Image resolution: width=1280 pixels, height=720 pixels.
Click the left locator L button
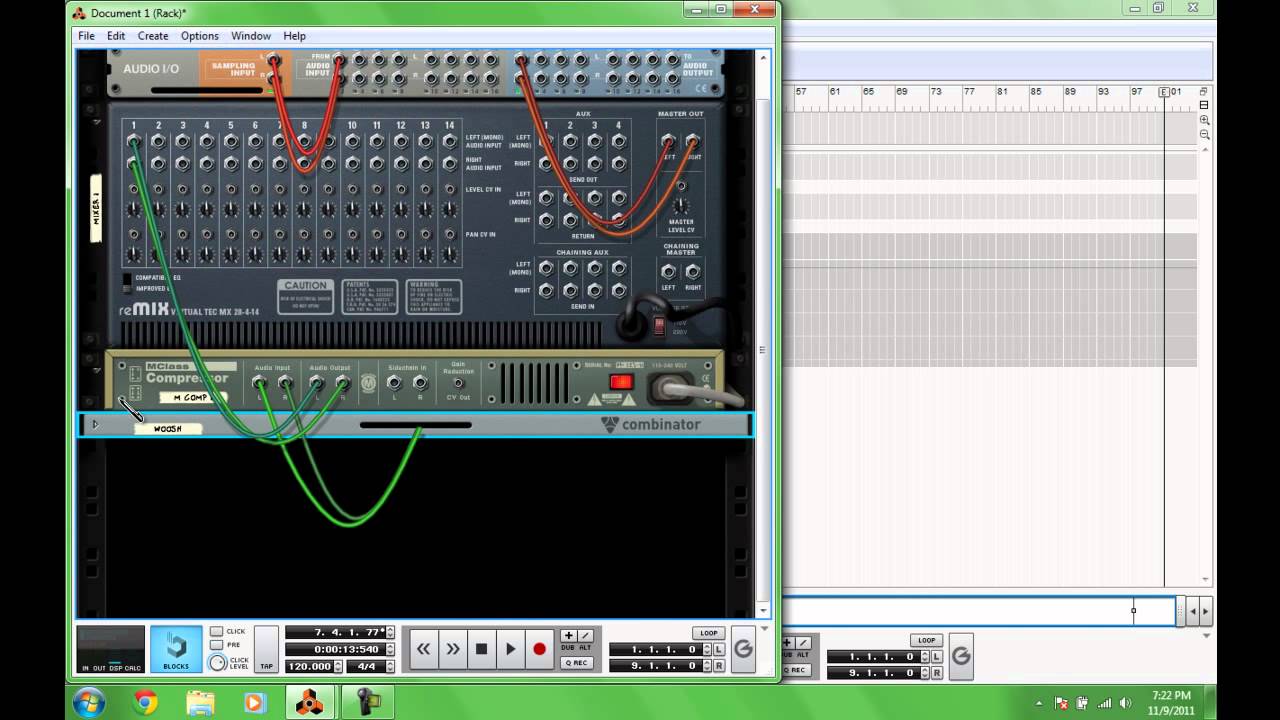click(719, 650)
